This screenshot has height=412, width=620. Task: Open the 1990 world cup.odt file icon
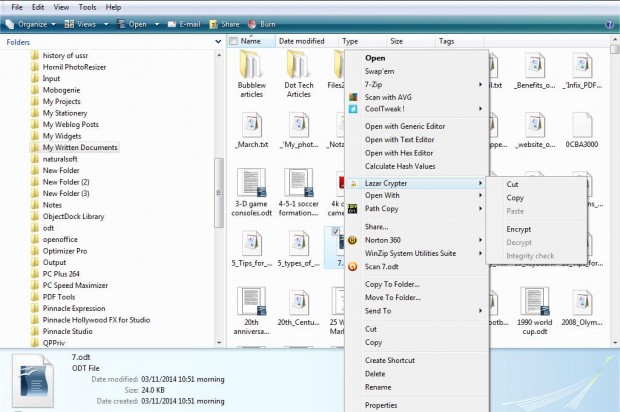tap(536, 302)
